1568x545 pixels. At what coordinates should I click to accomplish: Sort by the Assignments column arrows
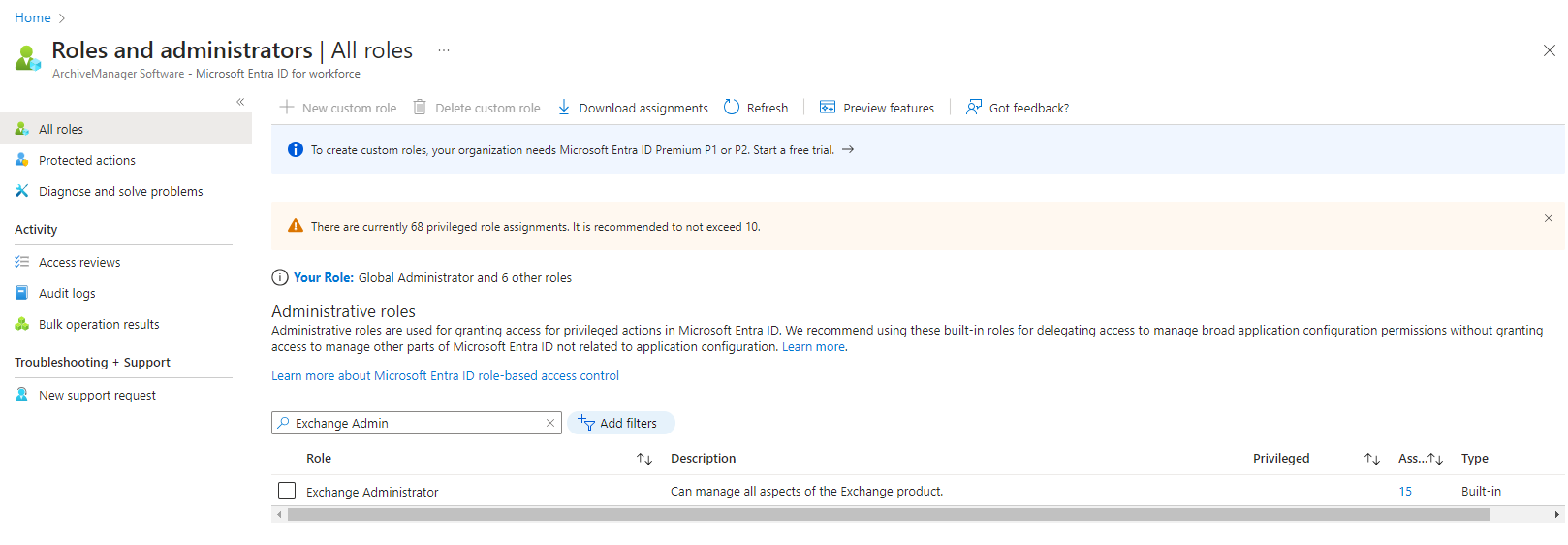(1435, 459)
